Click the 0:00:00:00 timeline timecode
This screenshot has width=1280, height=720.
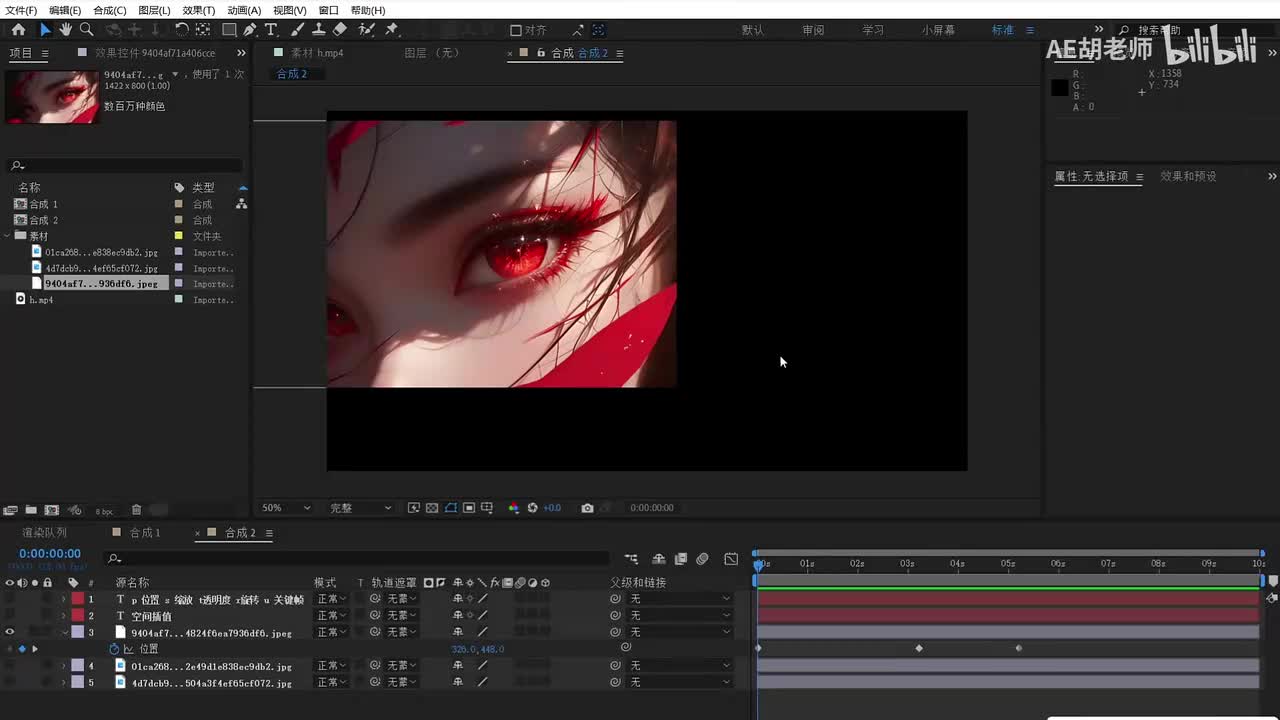click(x=50, y=554)
